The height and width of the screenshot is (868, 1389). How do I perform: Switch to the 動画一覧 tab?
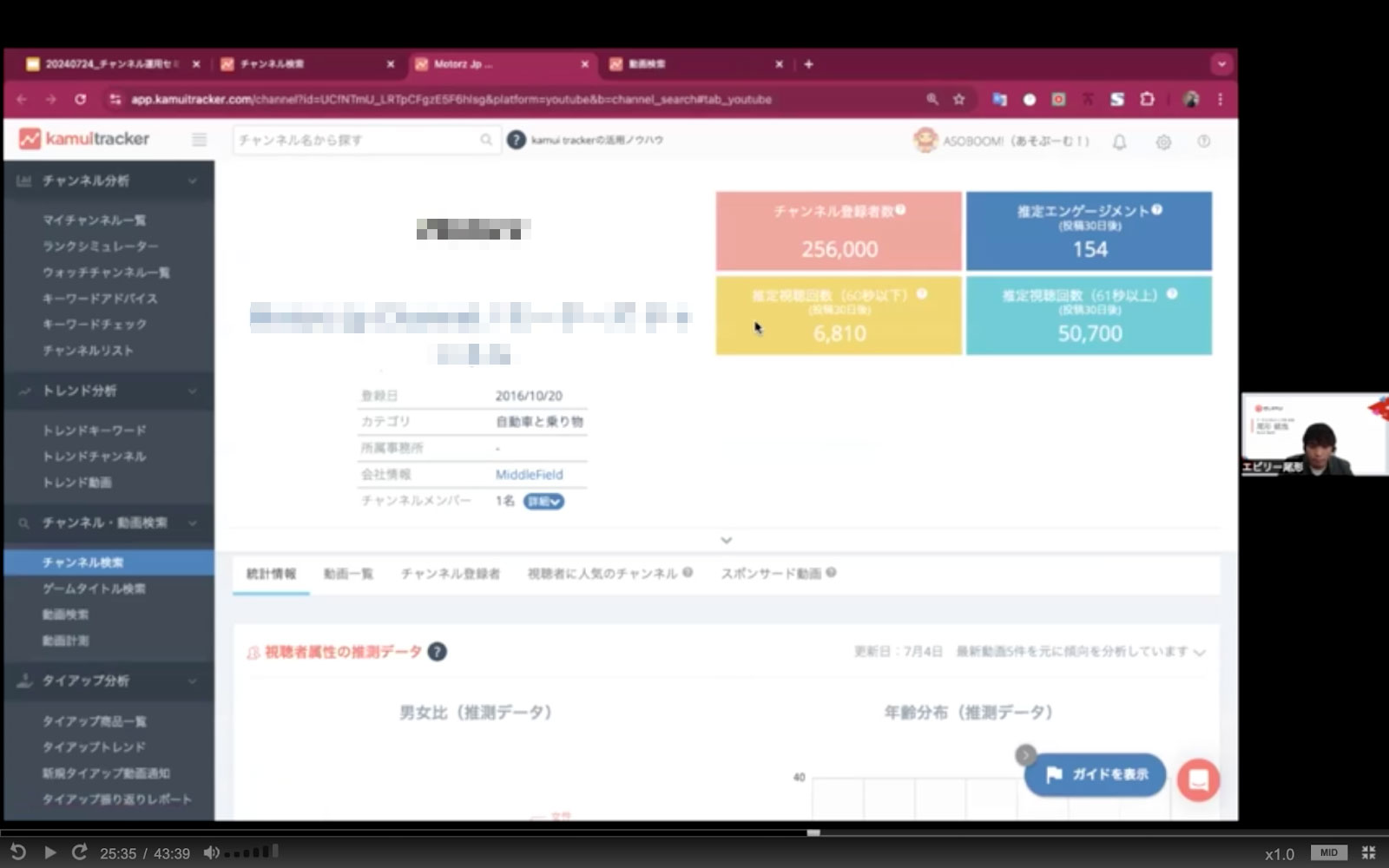point(348,574)
